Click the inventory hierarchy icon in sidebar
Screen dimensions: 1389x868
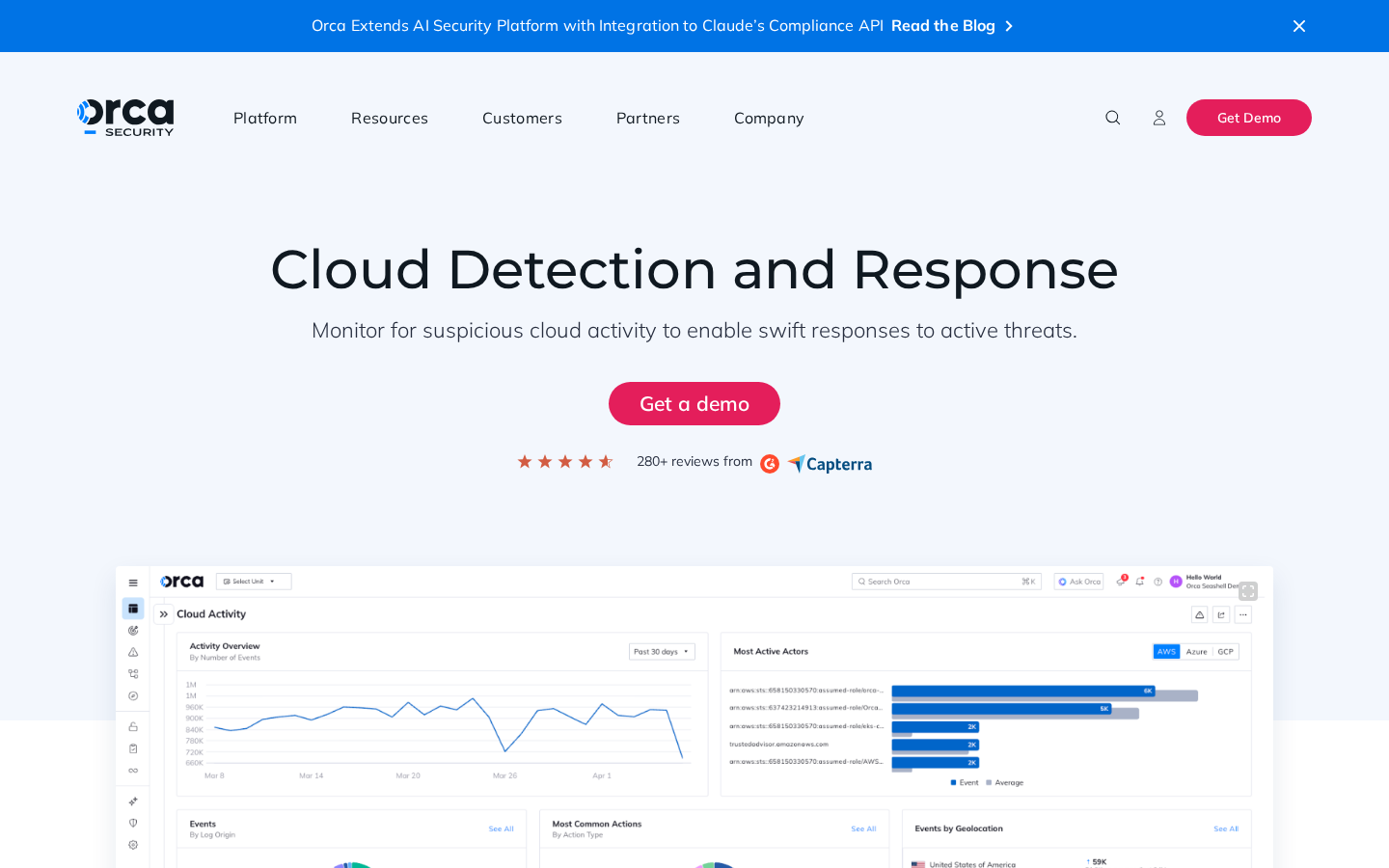tap(133, 674)
